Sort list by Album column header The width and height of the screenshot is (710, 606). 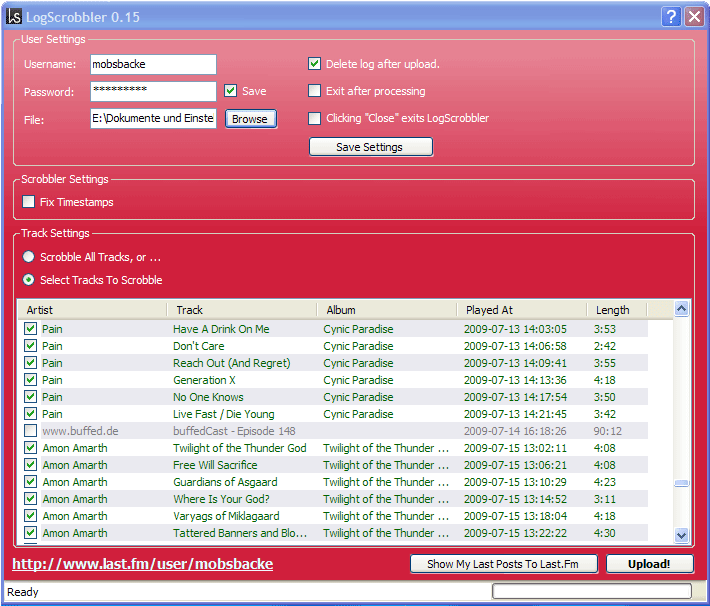pos(387,310)
